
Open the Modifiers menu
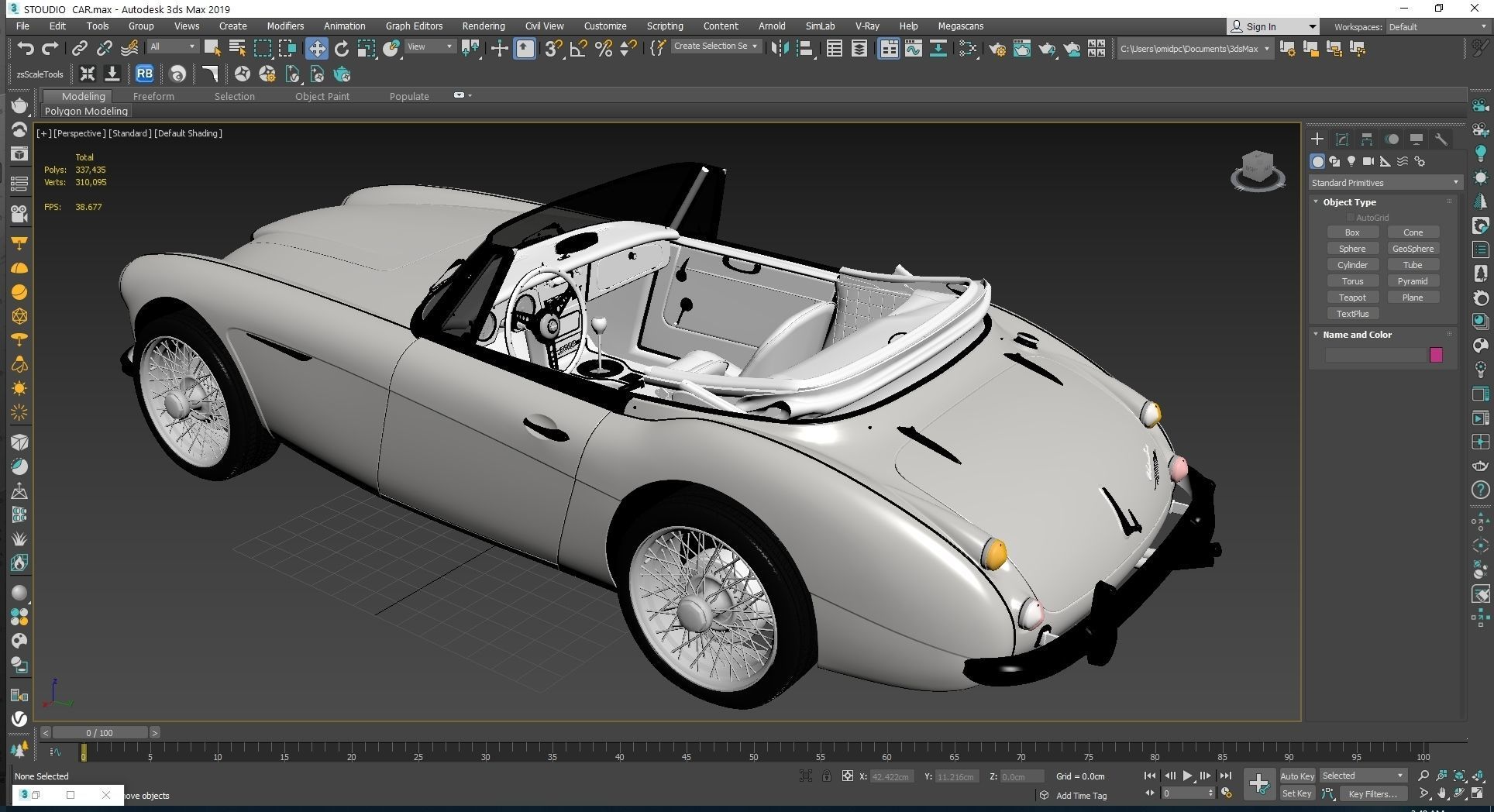tap(285, 26)
